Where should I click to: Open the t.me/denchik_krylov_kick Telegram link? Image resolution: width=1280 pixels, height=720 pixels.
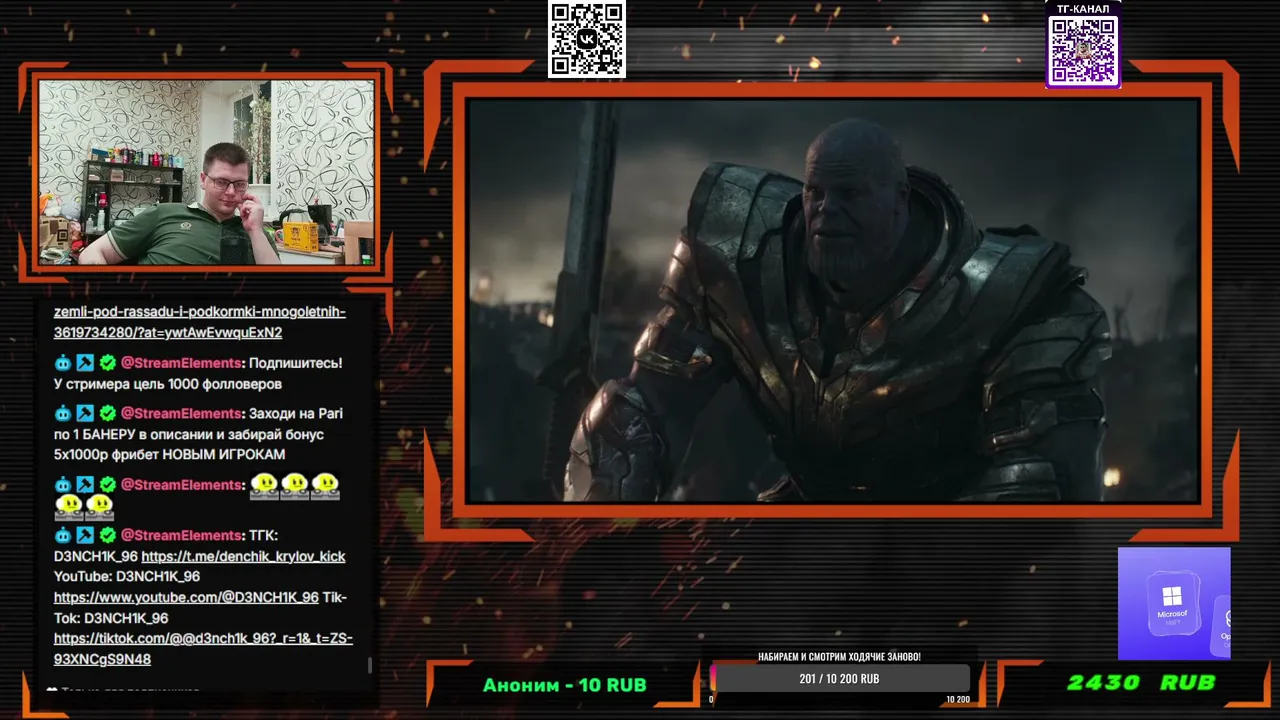pos(243,556)
